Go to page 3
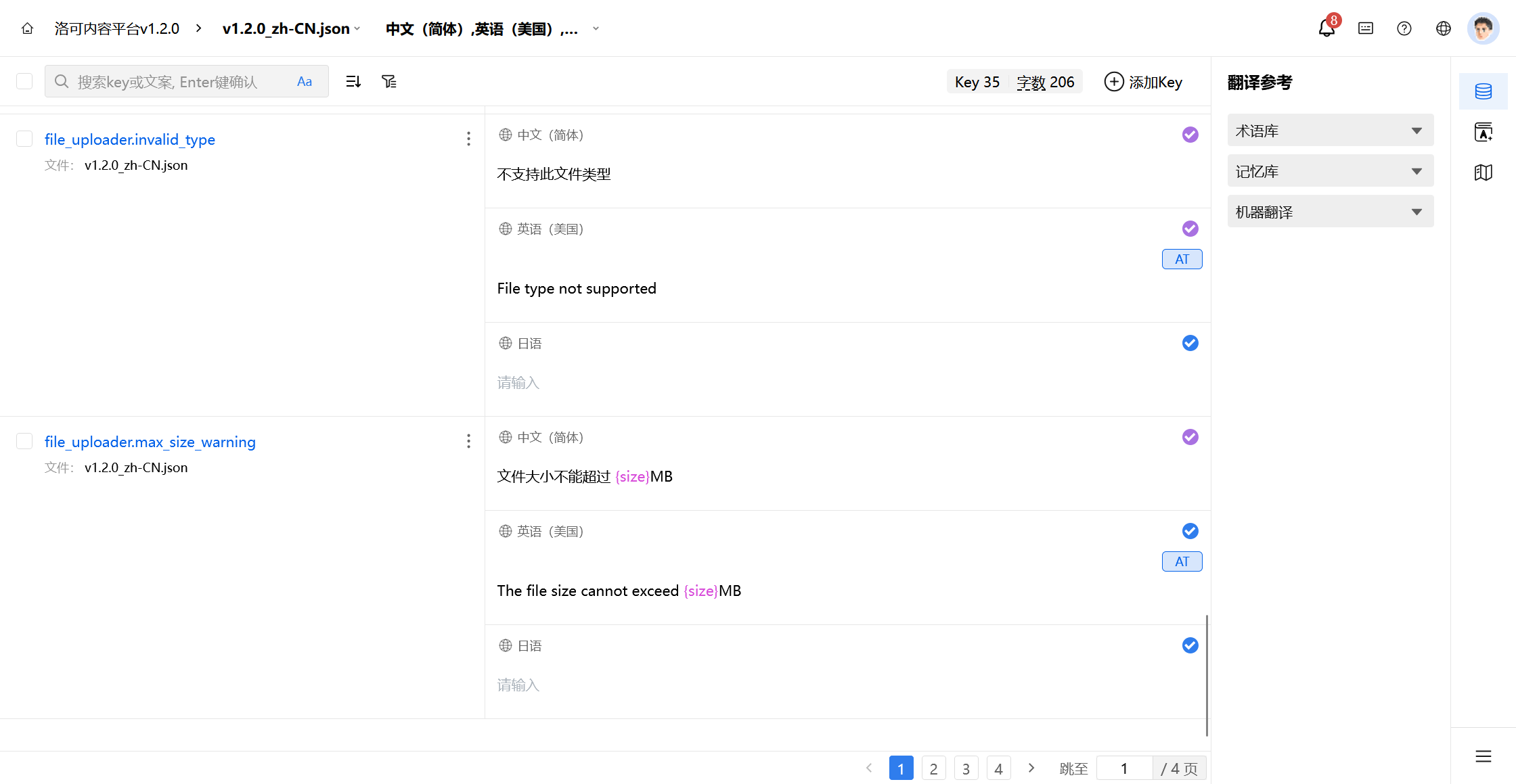1516x784 pixels. tap(966, 768)
